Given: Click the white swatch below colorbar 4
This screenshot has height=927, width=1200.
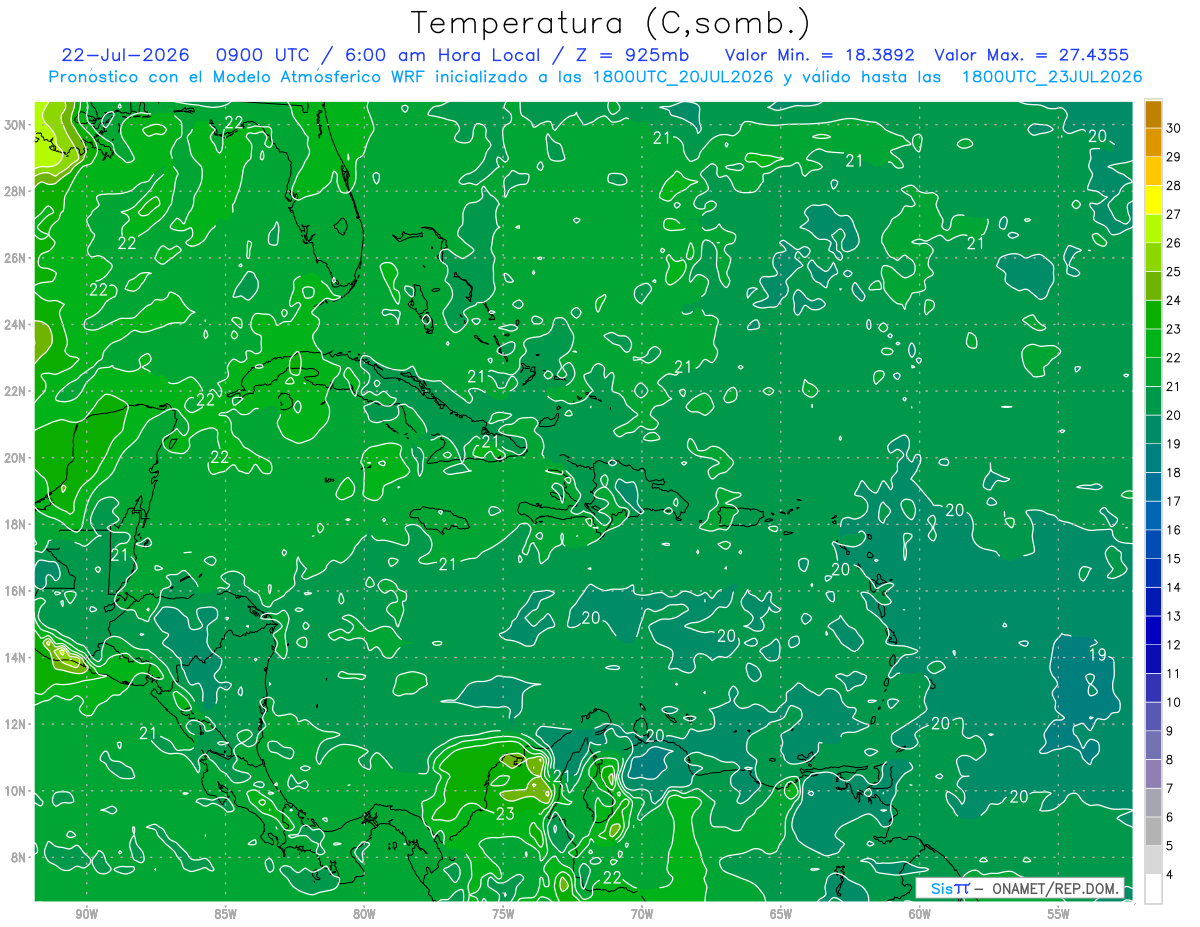Looking at the screenshot, I should click(1153, 889).
